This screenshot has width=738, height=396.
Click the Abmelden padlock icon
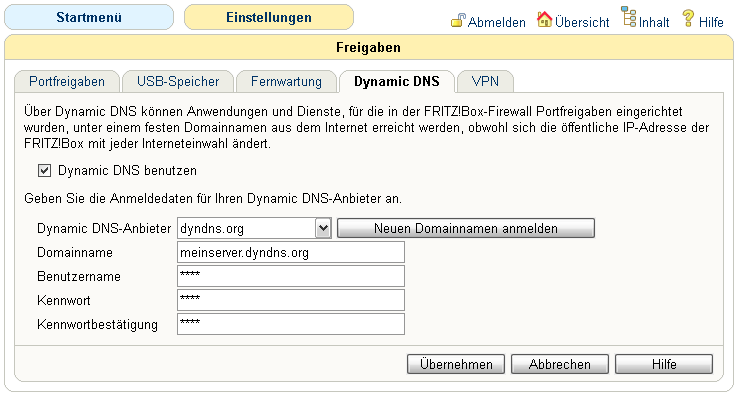[458, 20]
